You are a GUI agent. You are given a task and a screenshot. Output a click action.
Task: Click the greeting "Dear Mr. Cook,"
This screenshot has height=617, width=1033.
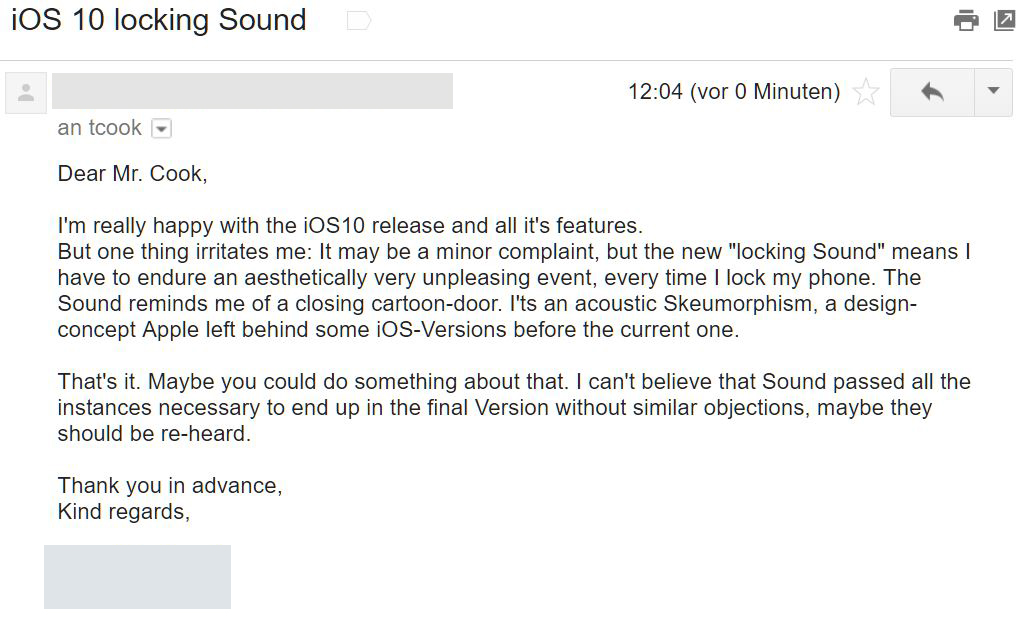[x=133, y=174]
